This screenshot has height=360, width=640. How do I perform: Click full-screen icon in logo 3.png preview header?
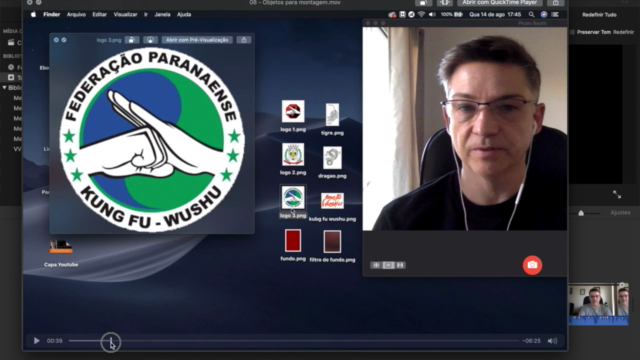[x=64, y=40]
